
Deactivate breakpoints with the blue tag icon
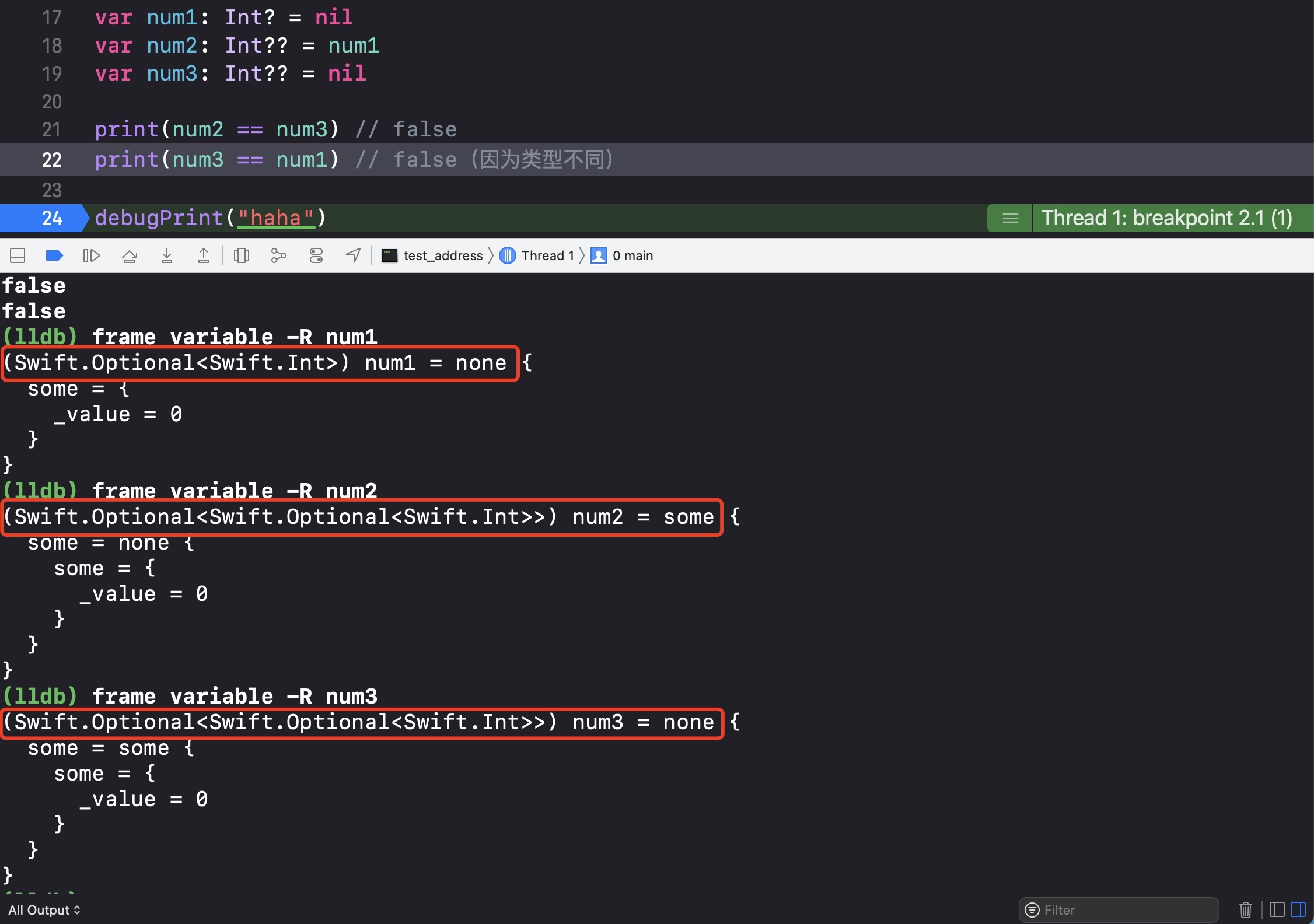[x=54, y=256]
